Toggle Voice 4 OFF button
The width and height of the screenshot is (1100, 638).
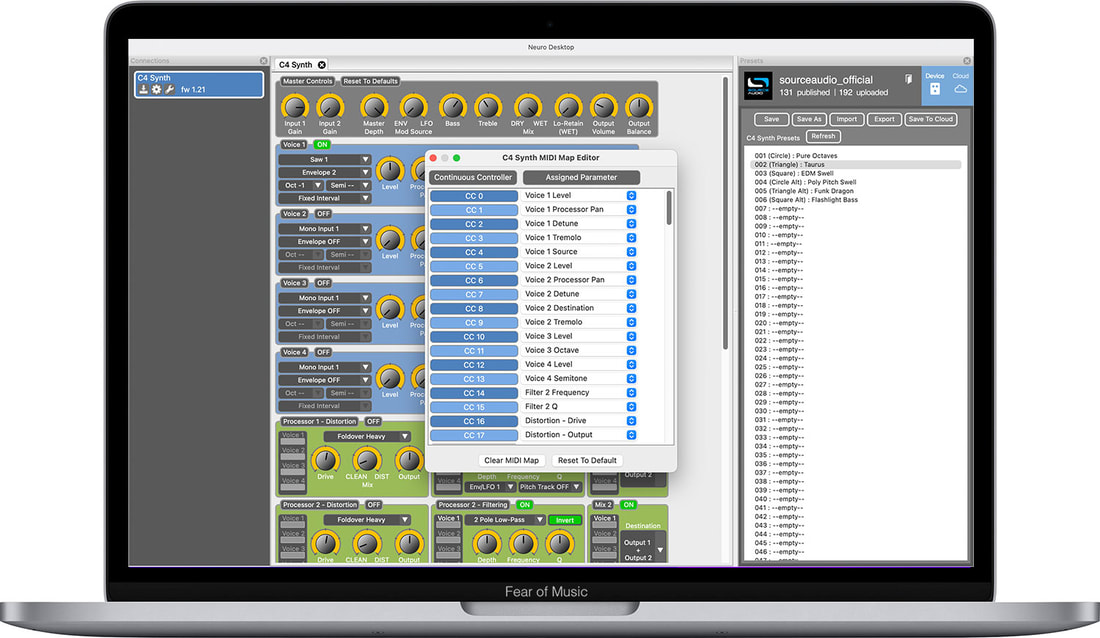pos(323,352)
